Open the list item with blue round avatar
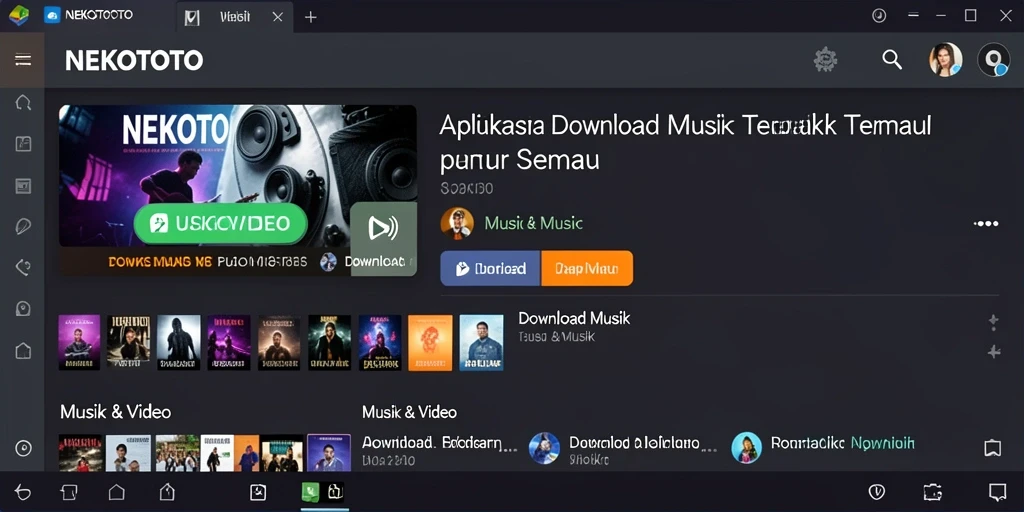 pos(623,449)
